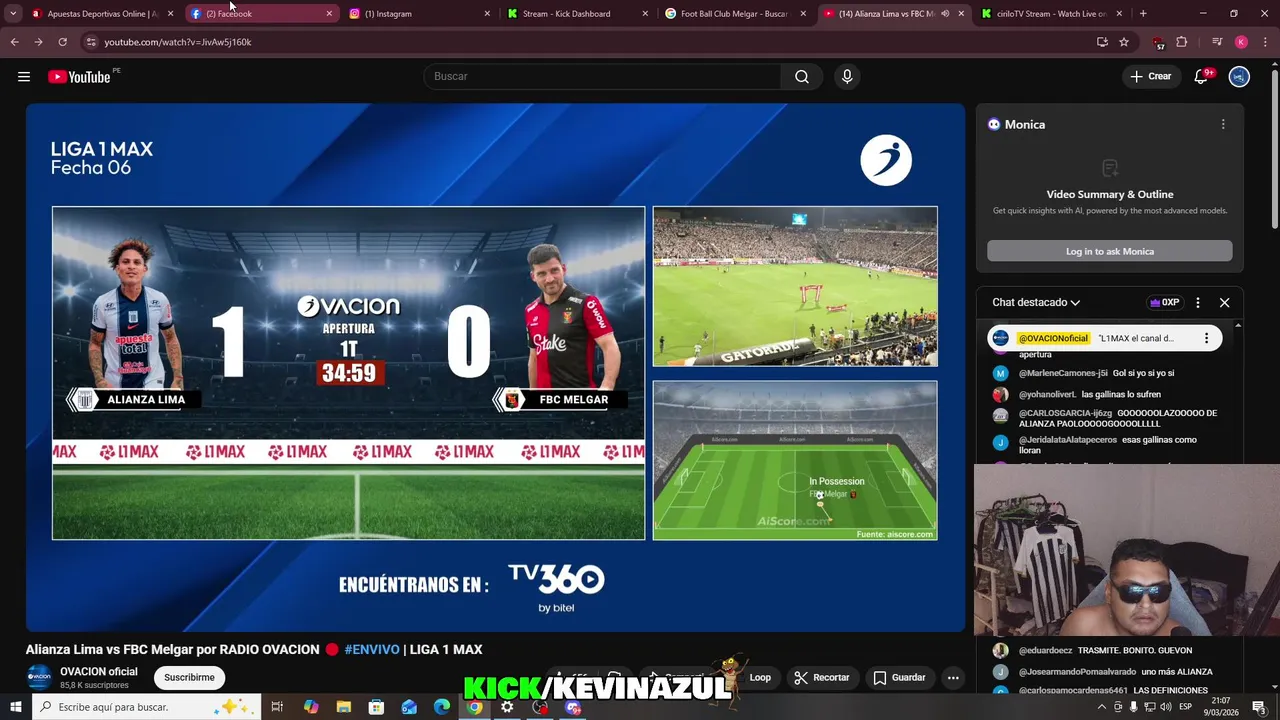
Task: Open Microsoft Store from the taskbar
Action: point(376,707)
